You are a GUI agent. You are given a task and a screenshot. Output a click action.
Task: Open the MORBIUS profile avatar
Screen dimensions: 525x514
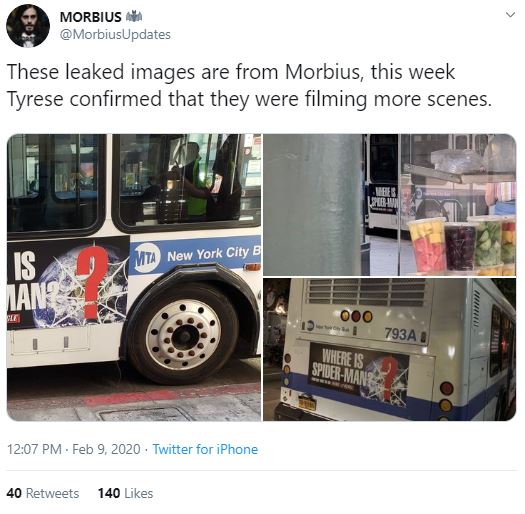pyautogui.click(x=28, y=26)
